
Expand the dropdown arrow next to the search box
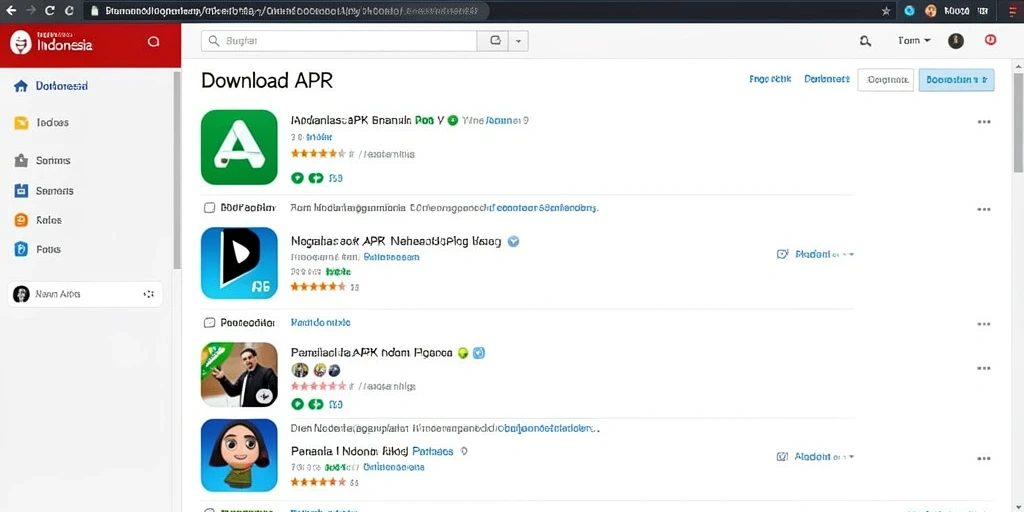(519, 40)
